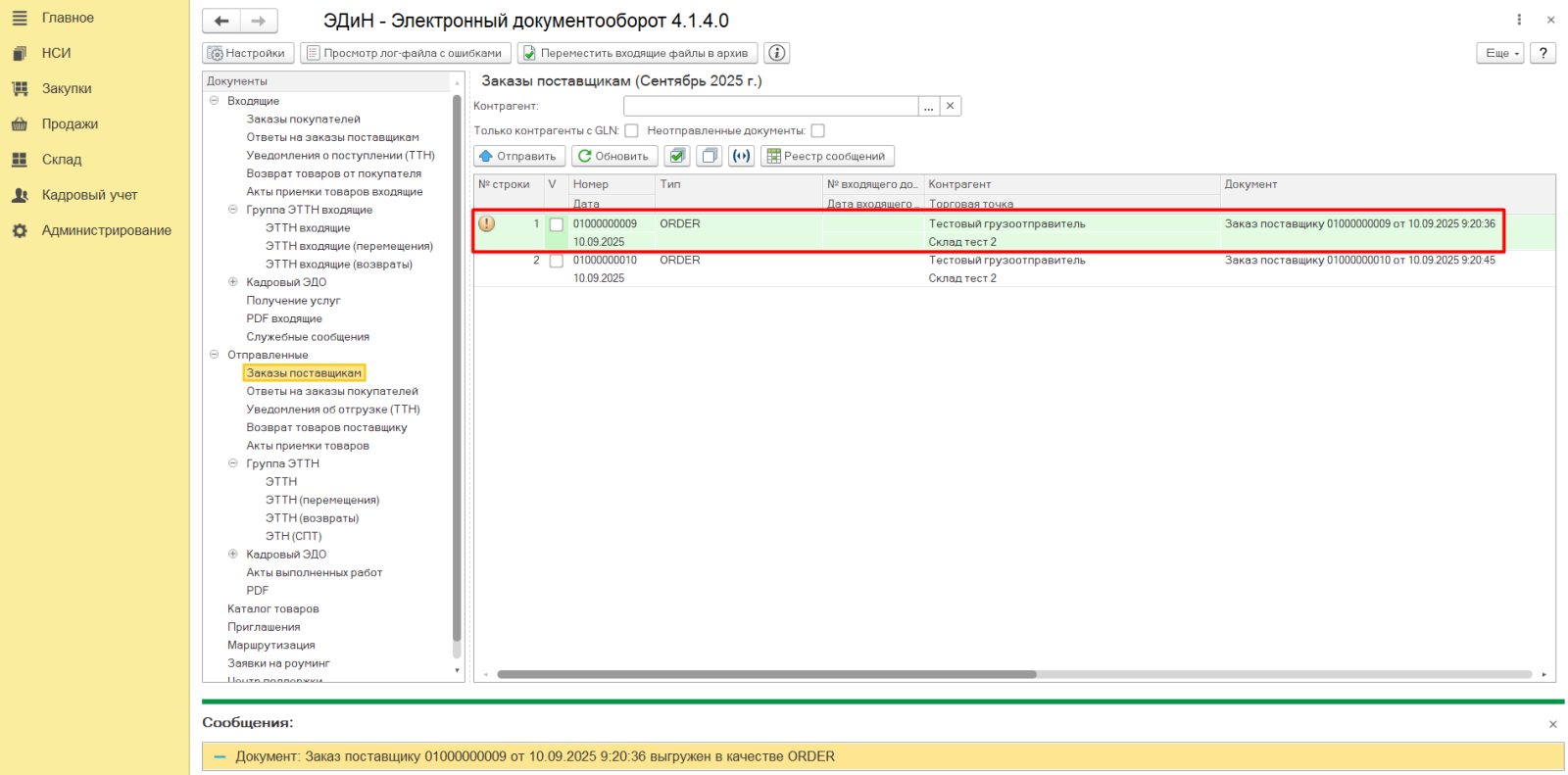The width and height of the screenshot is (1568, 775).
Task: Open the help question mark button
Action: [1543, 53]
